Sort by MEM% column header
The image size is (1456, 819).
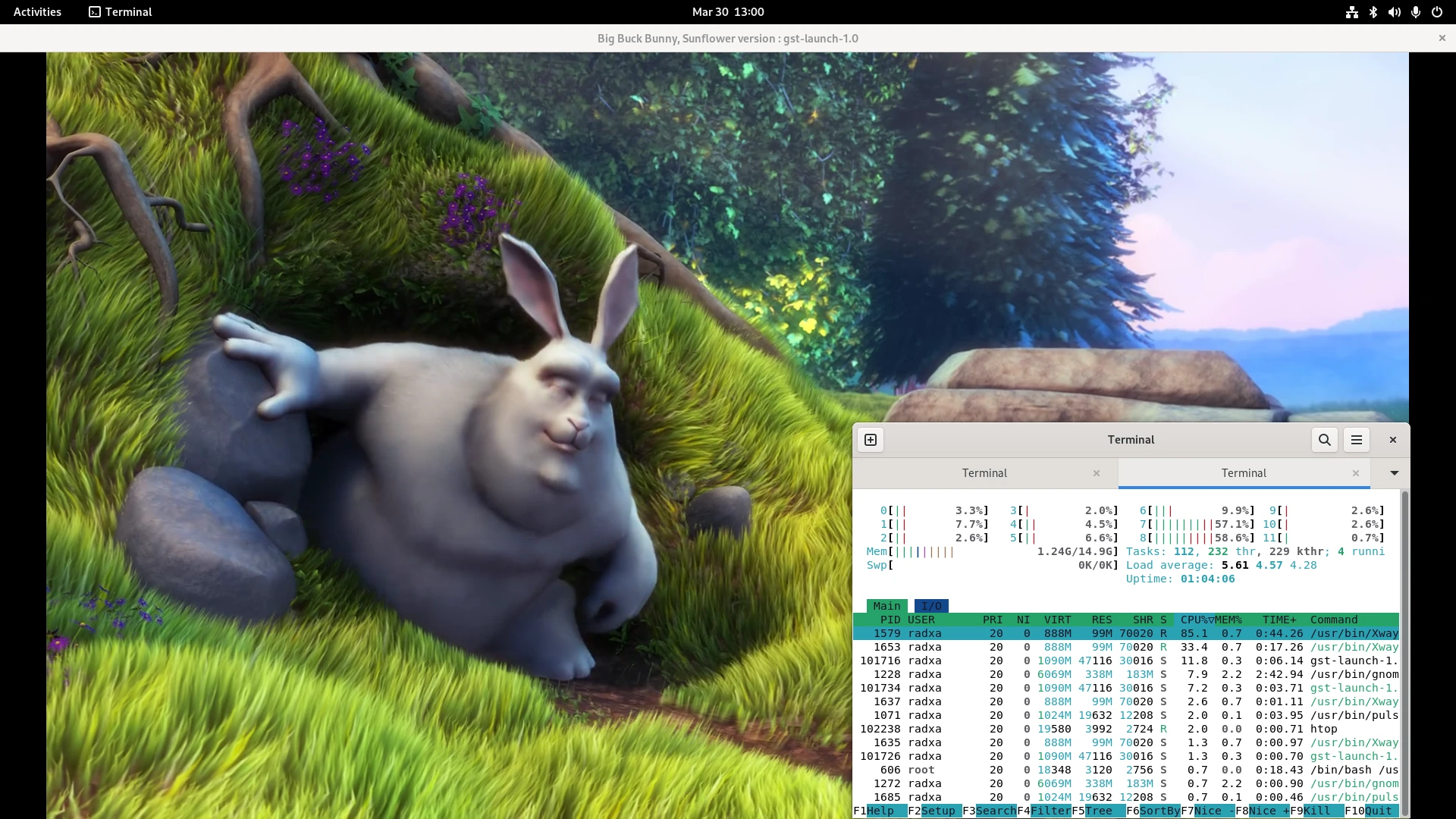pos(1228,620)
